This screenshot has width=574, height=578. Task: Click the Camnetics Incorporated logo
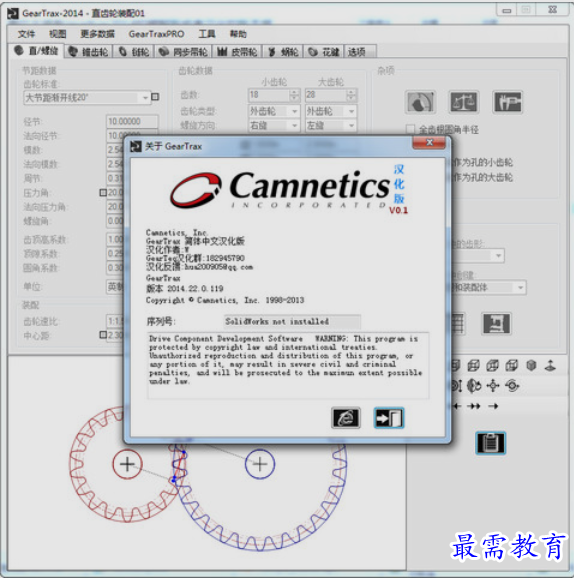tap(281, 189)
